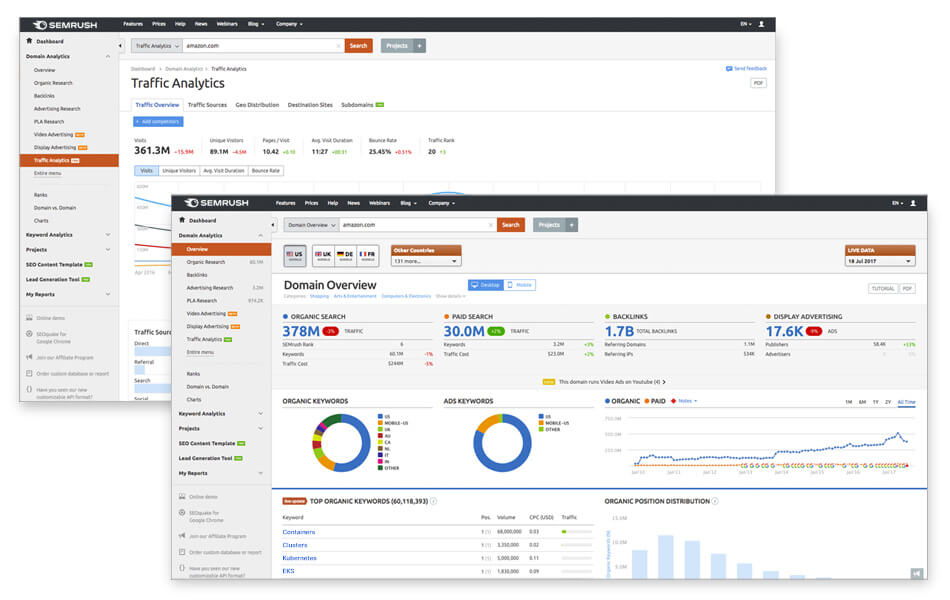Viewport: 950px width, 600px height.
Task: Select Bounce Rate chart metric toggle
Action: [x=265, y=171]
